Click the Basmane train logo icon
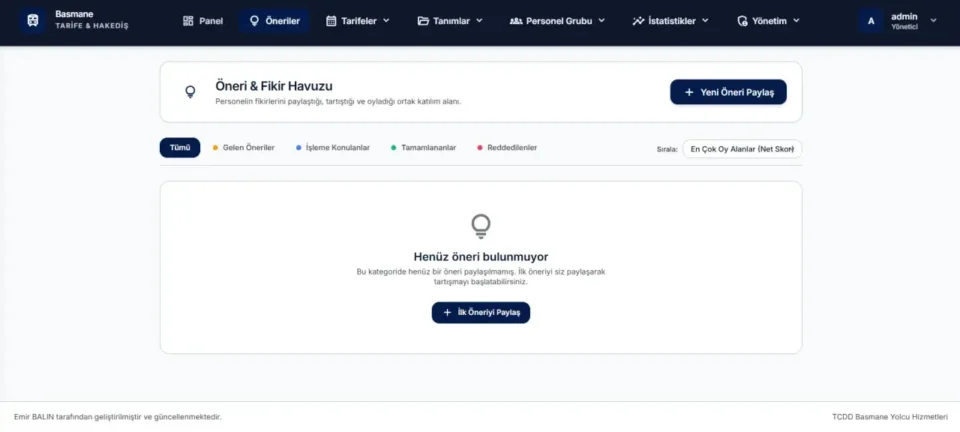This screenshot has width=960, height=432. (x=33, y=20)
